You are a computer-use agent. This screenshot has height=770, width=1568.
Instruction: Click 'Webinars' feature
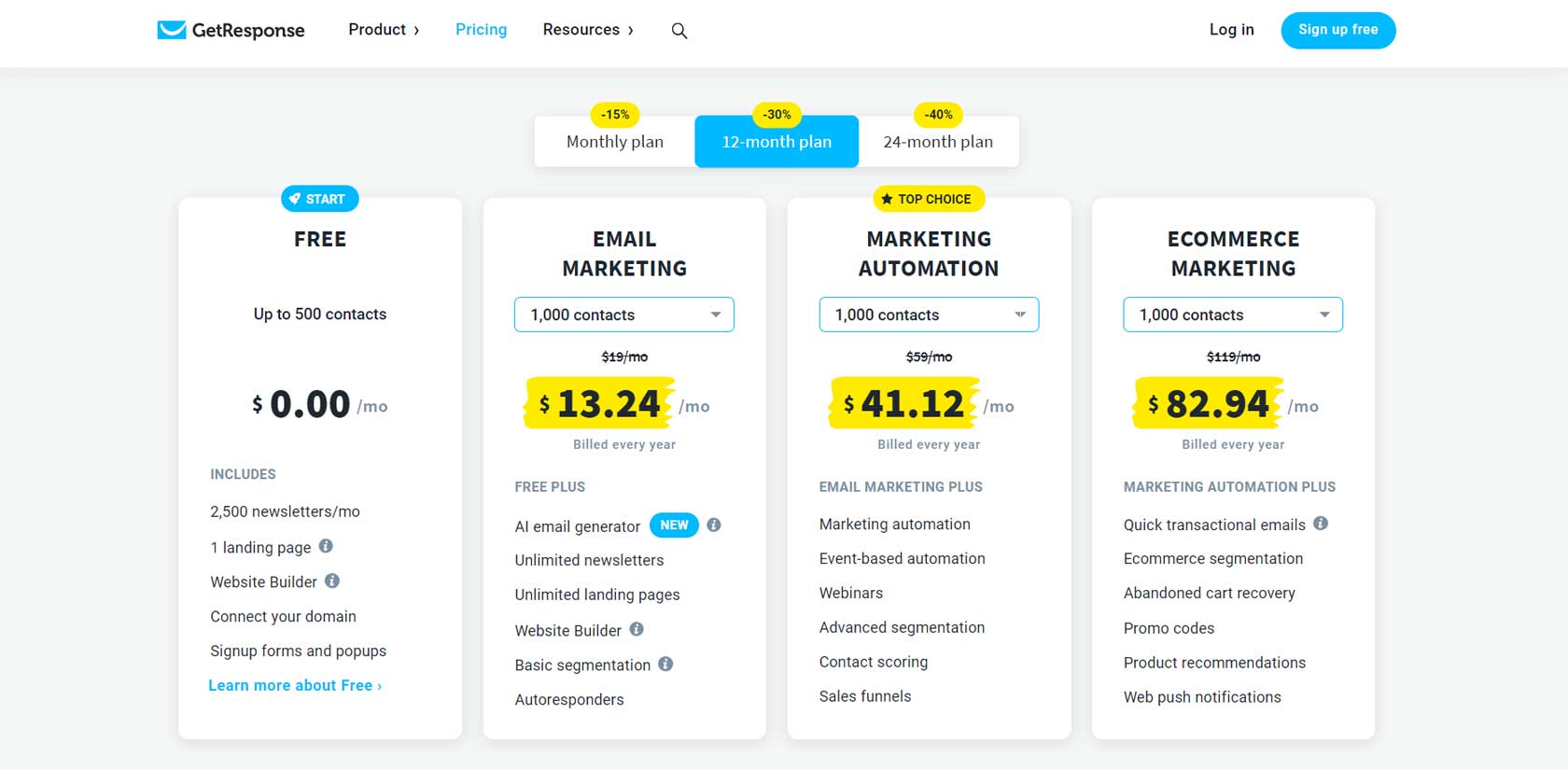(x=851, y=593)
